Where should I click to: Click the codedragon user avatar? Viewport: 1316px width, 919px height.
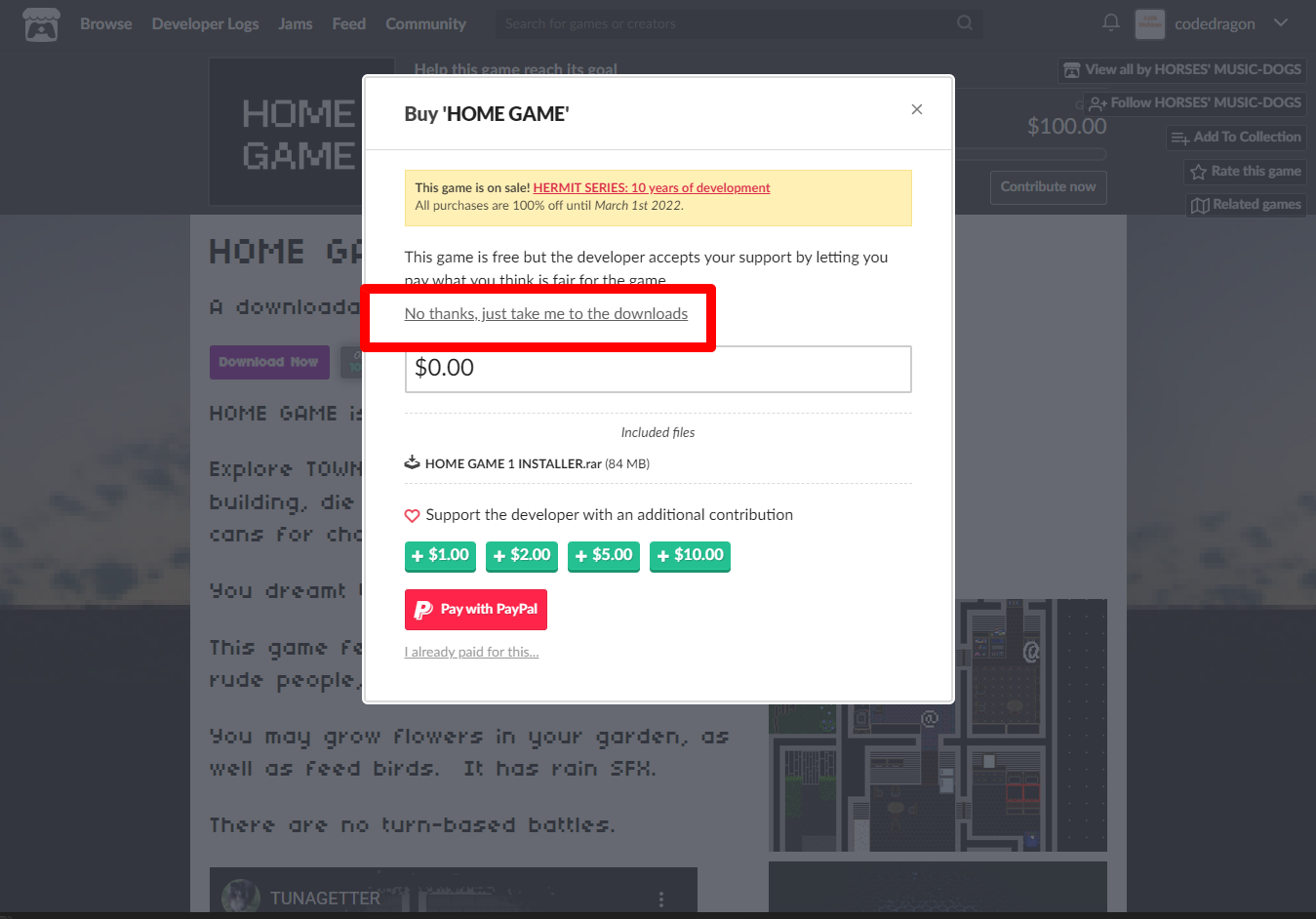(1149, 23)
